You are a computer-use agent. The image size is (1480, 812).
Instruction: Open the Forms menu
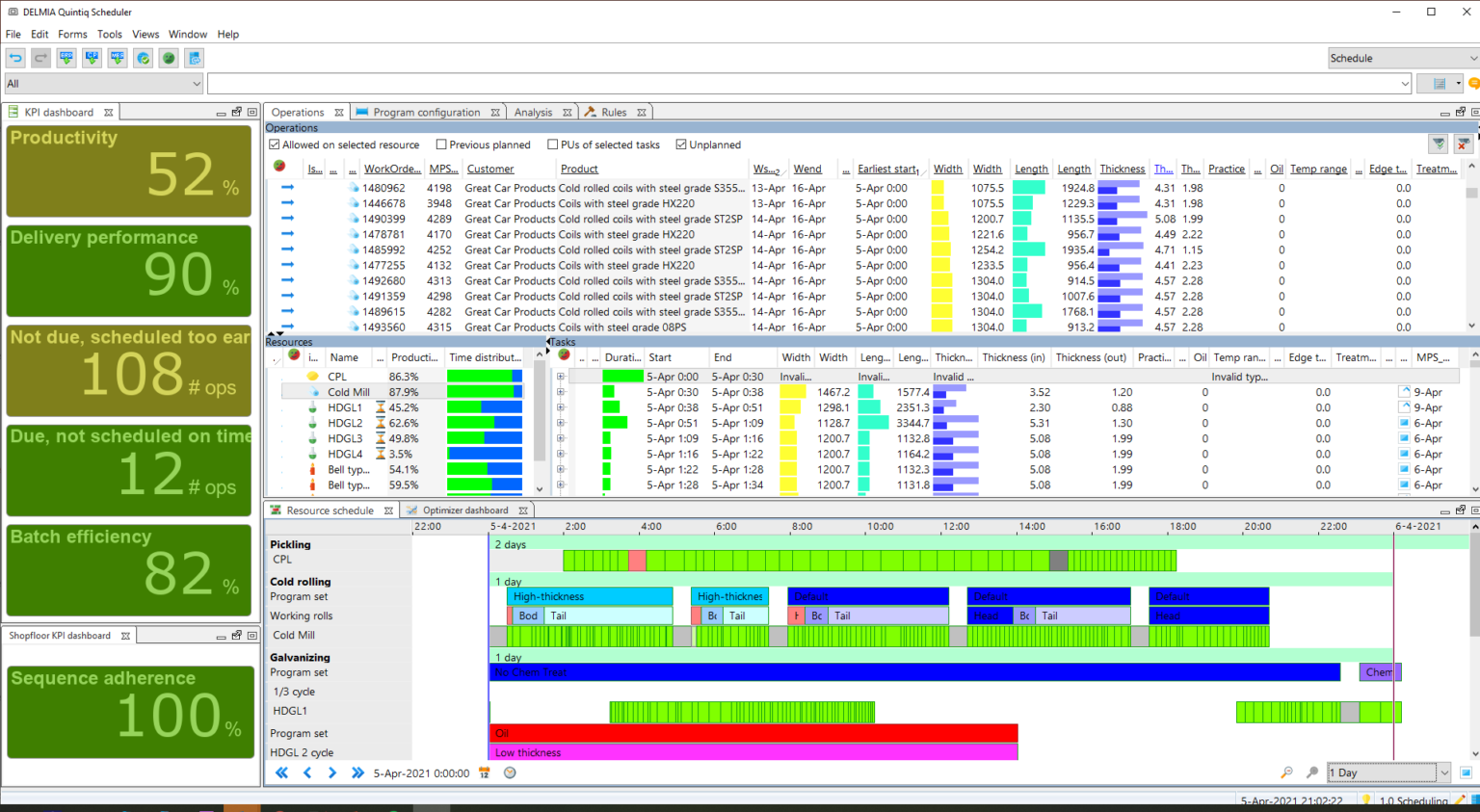point(72,34)
